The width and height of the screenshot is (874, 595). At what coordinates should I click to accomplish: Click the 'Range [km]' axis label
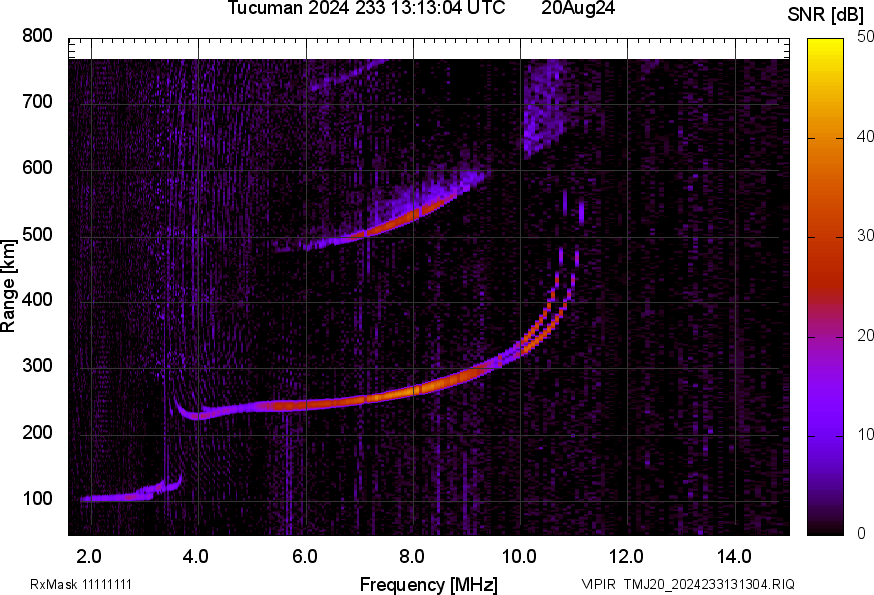pyautogui.click(x=8, y=286)
